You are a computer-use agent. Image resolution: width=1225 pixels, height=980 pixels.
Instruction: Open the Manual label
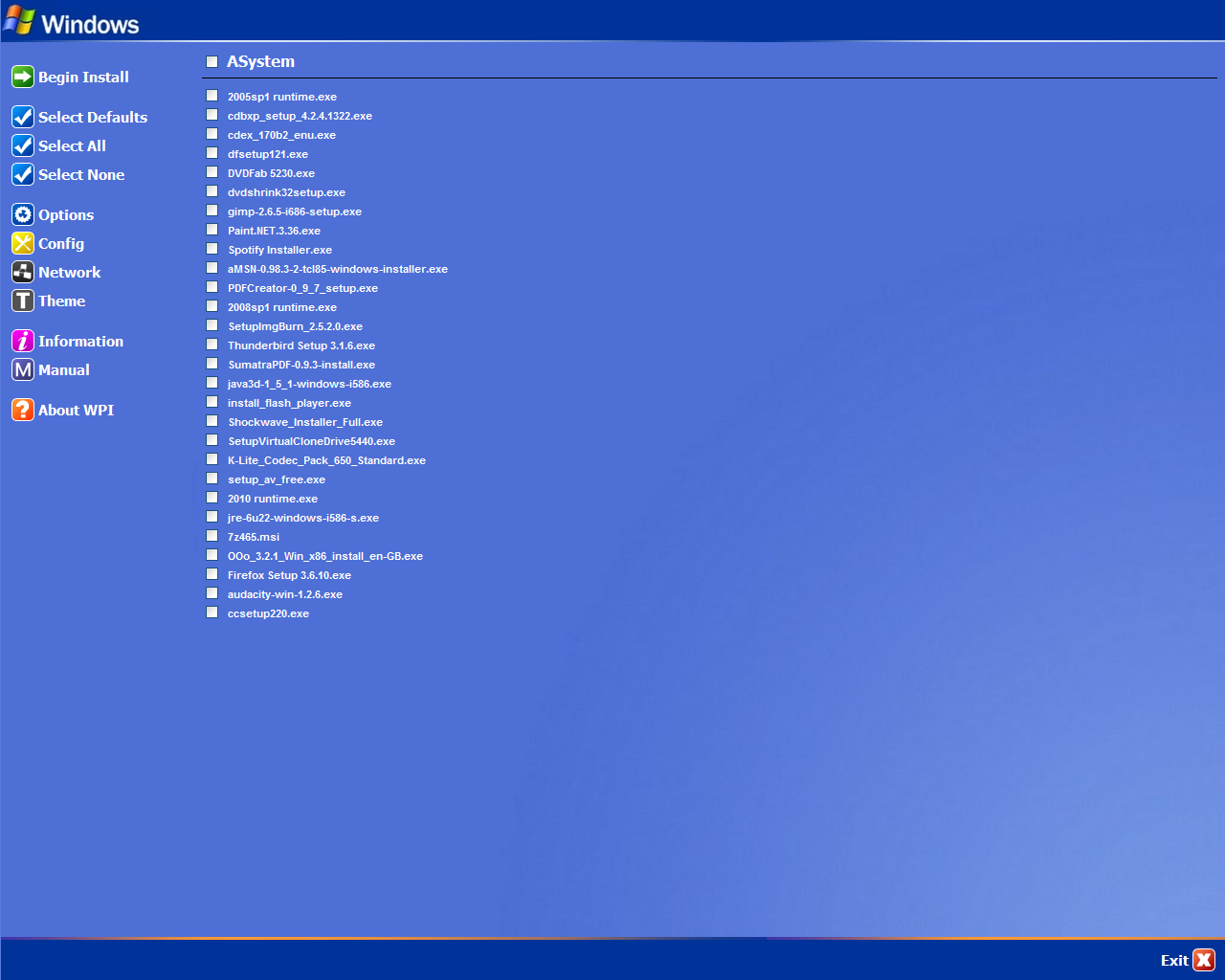(64, 370)
